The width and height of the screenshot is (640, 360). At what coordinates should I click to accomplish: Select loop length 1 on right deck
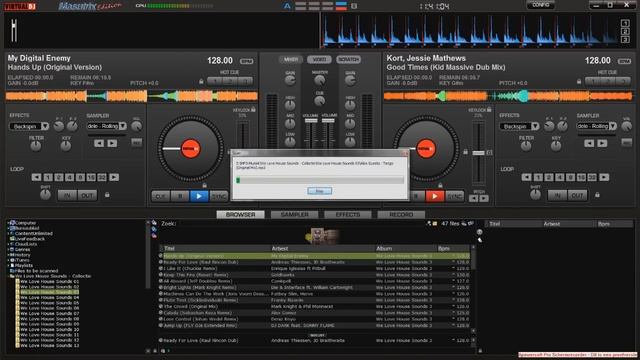(538, 177)
